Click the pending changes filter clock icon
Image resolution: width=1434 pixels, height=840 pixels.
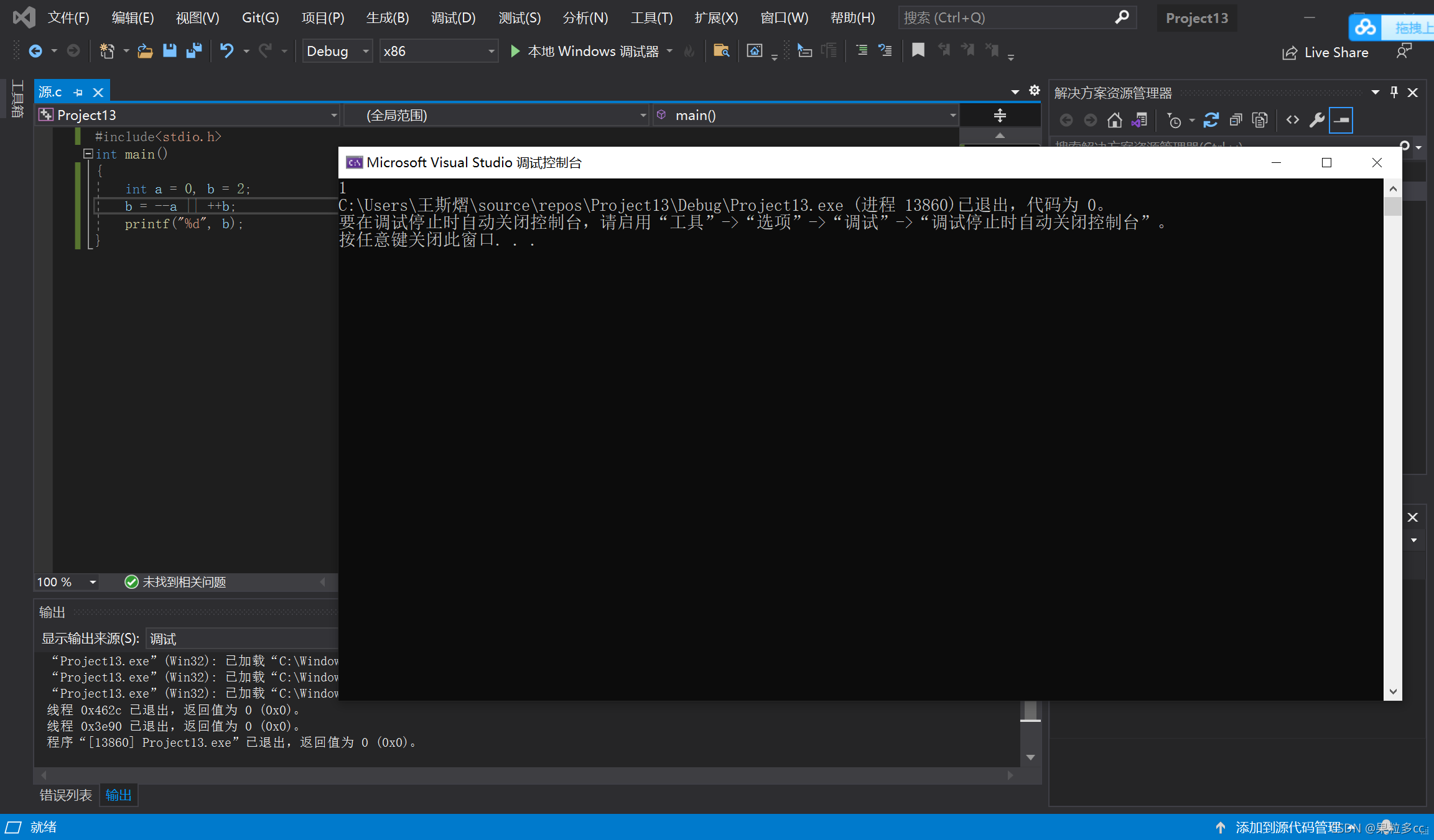1173,120
